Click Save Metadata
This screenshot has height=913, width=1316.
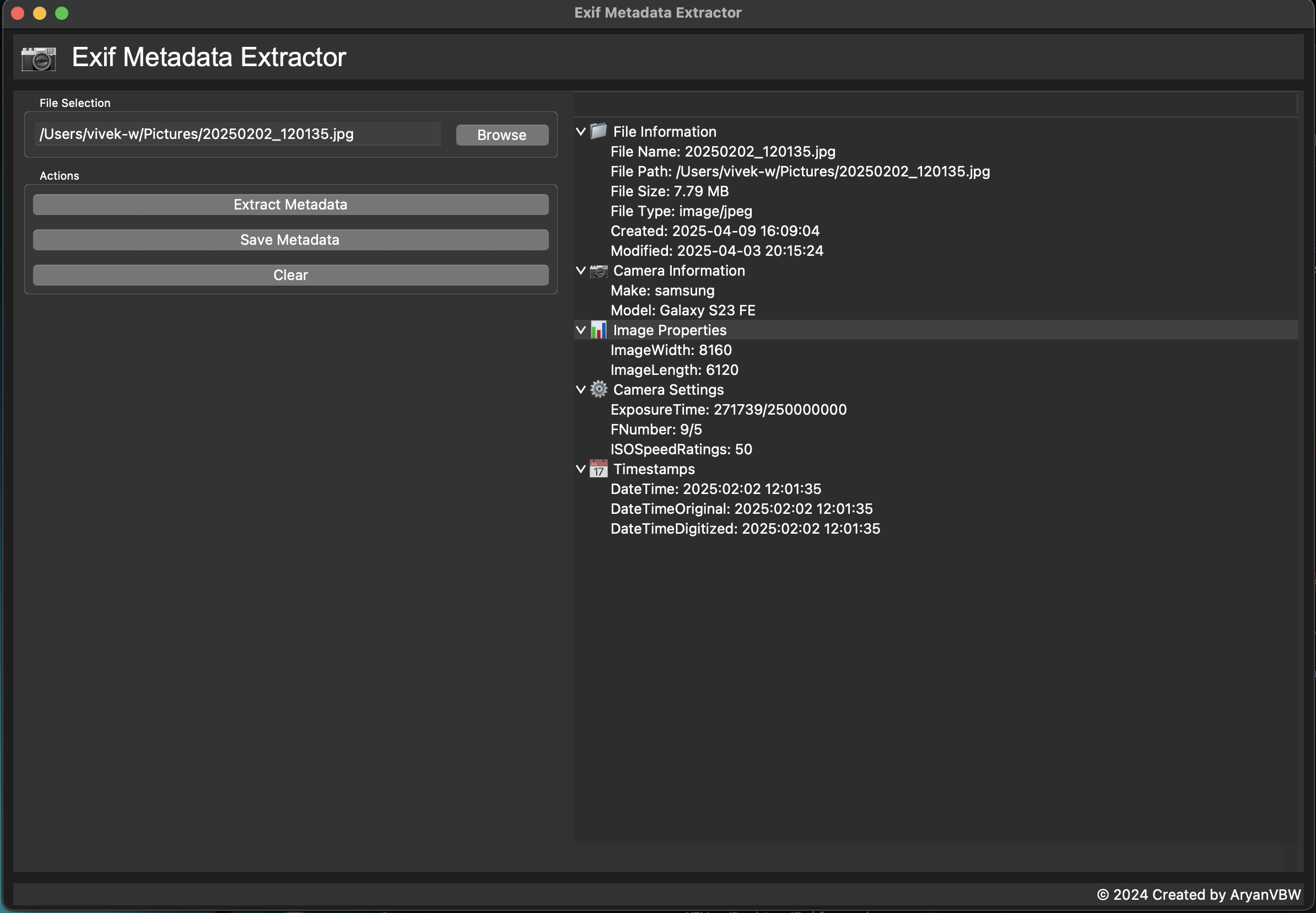pyautogui.click(x=290, y=240)
